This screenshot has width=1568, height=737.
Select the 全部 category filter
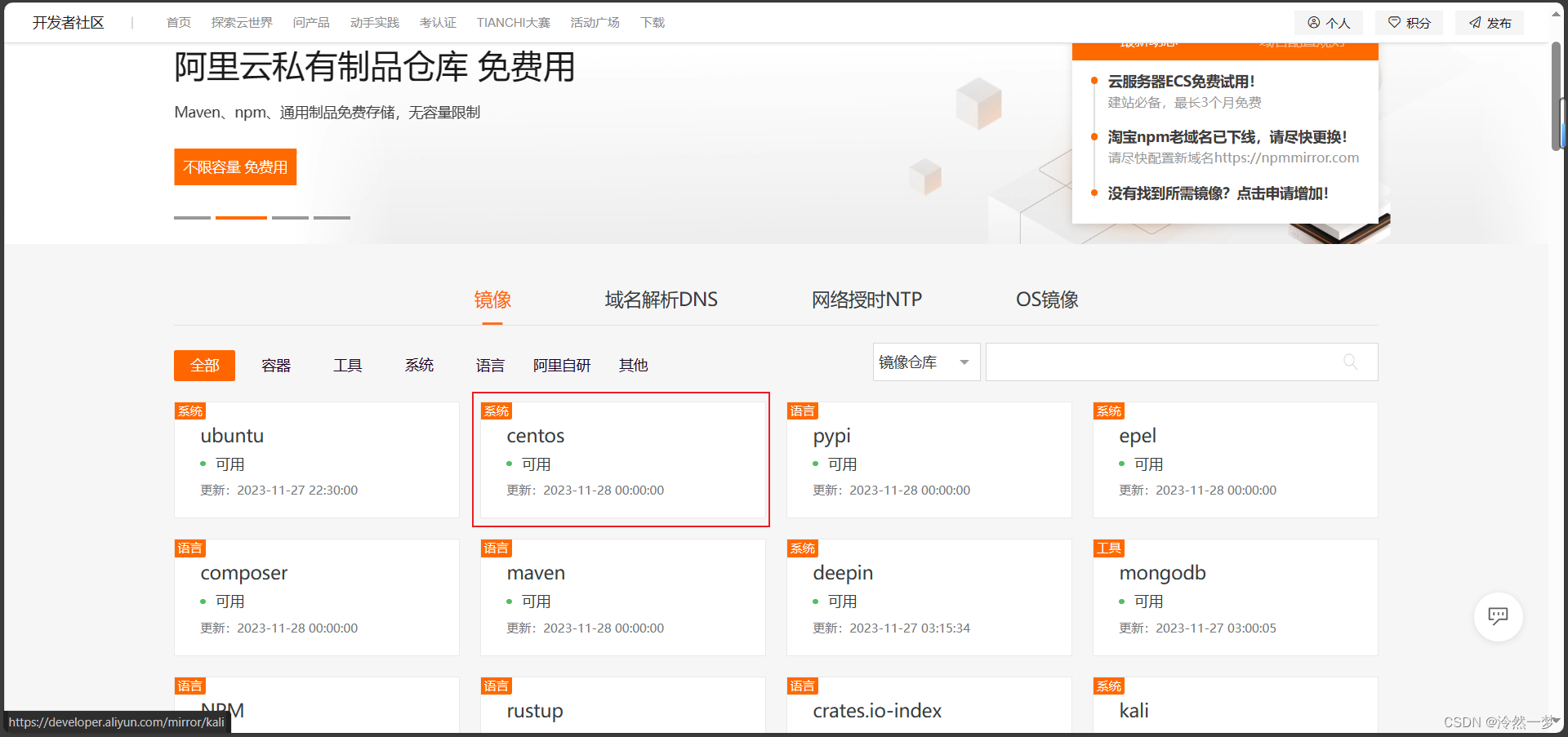coord(204,365)
